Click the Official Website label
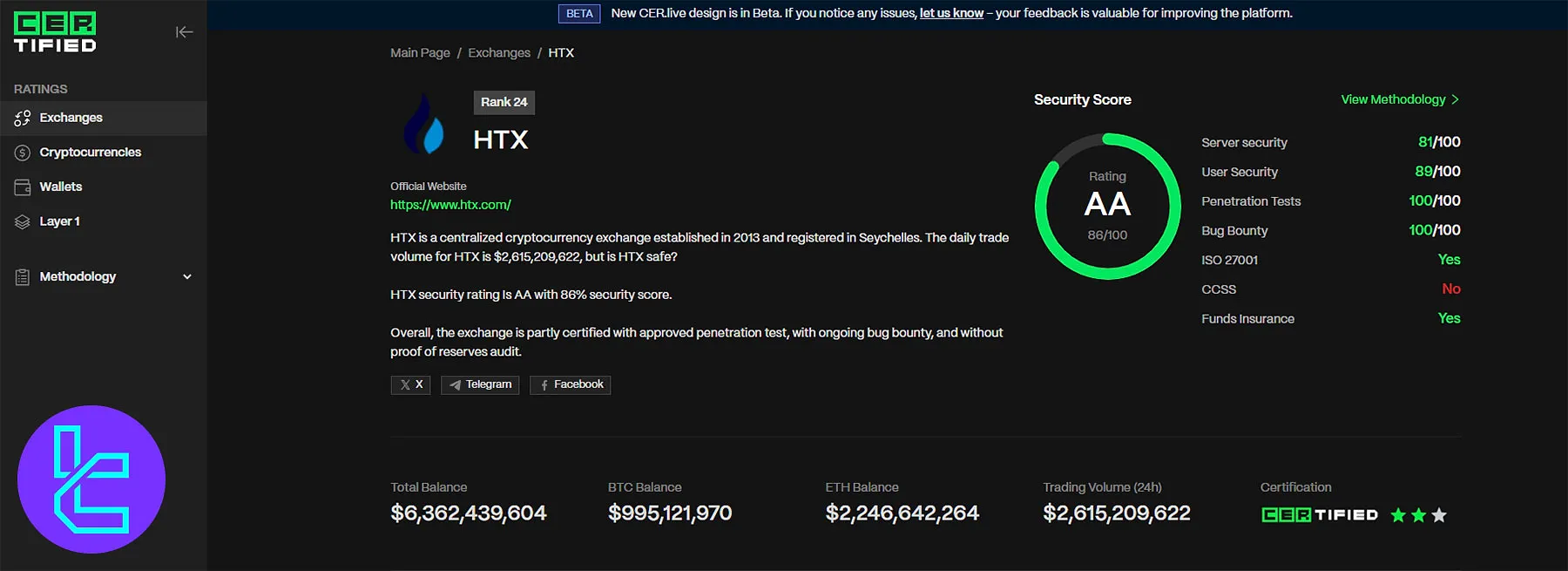 click(429, 187)
